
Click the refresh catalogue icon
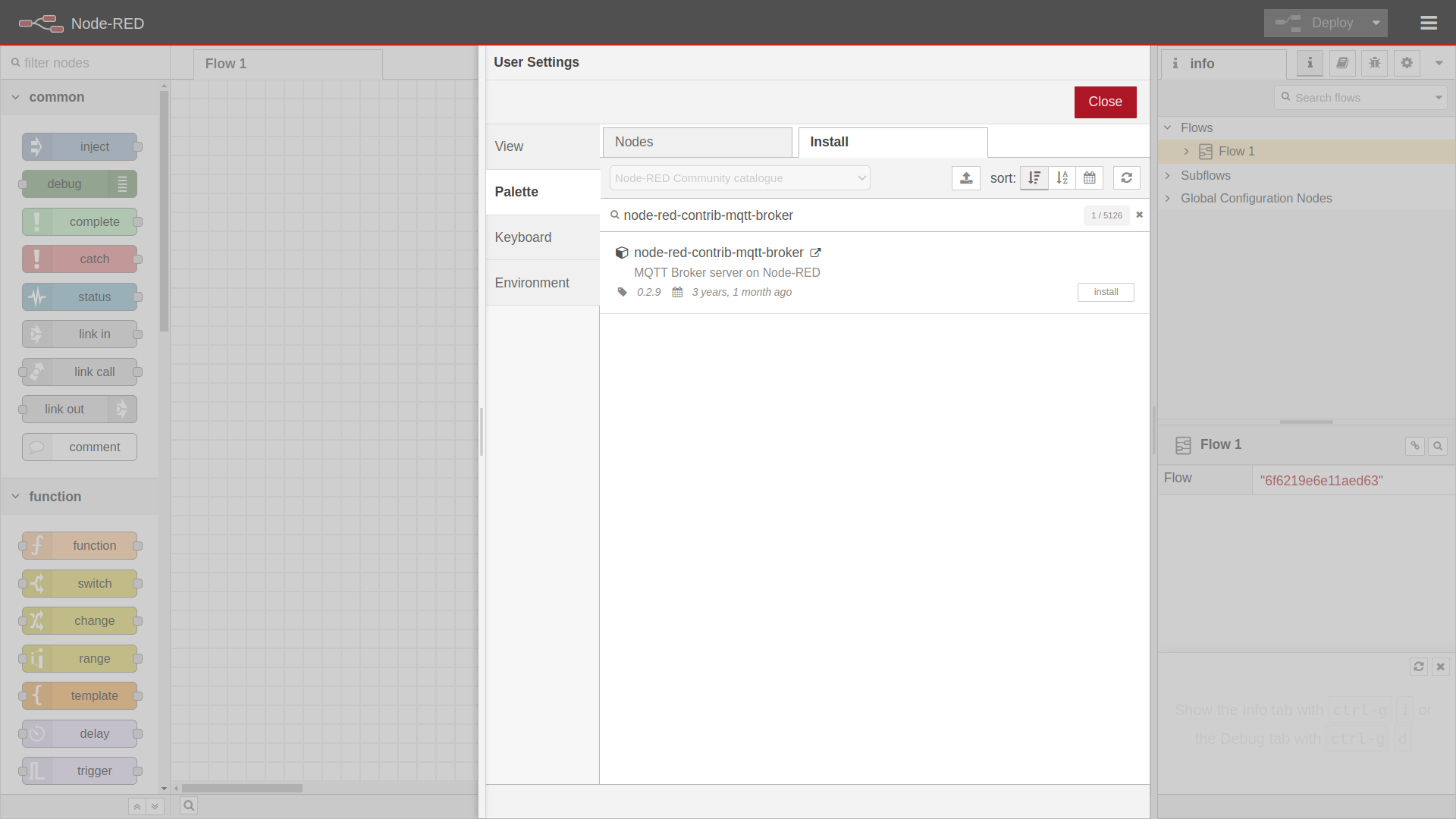click(1127, 178)
